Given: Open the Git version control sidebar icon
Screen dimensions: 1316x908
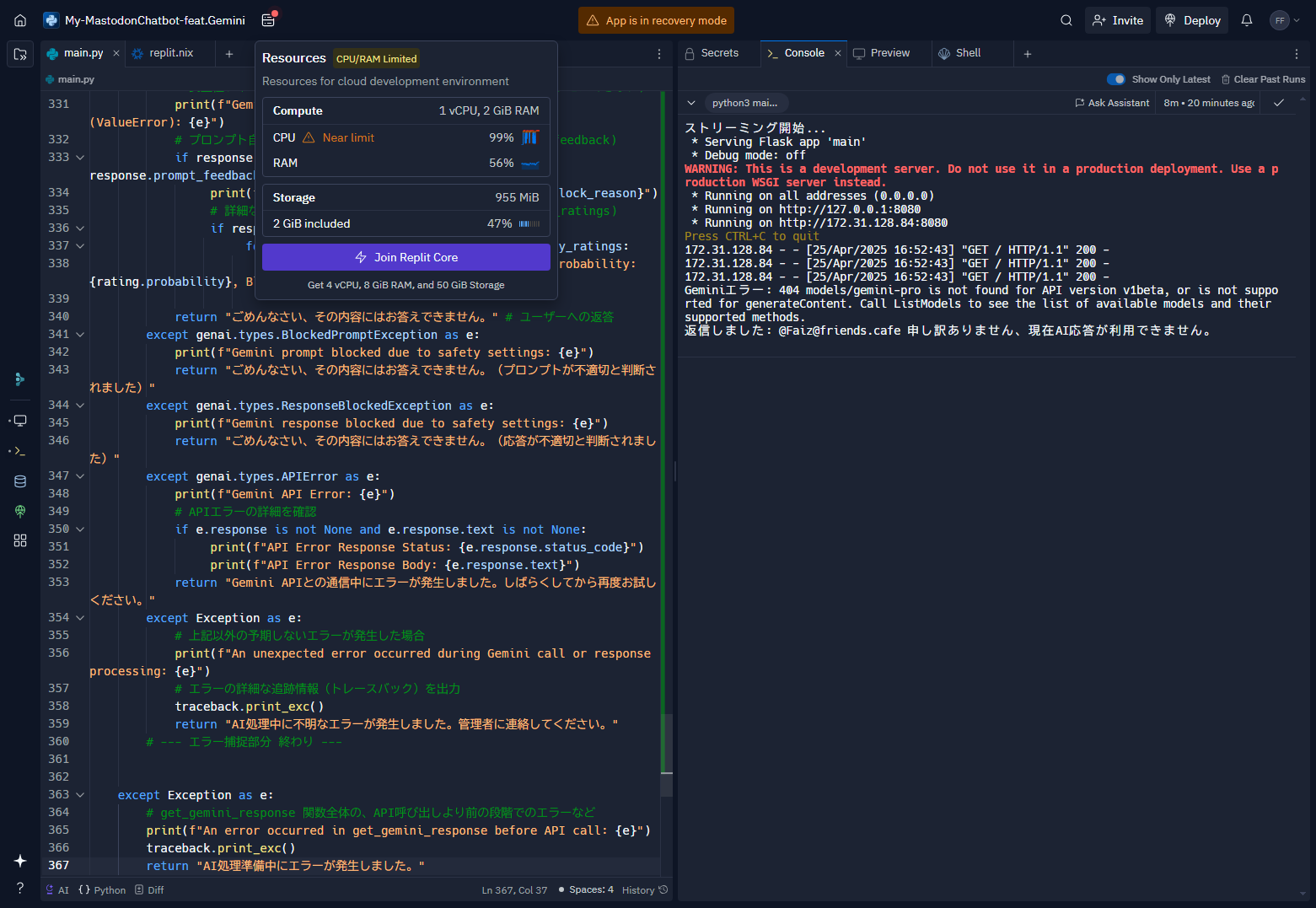Looking at the screenshot, I should point(20,379).
